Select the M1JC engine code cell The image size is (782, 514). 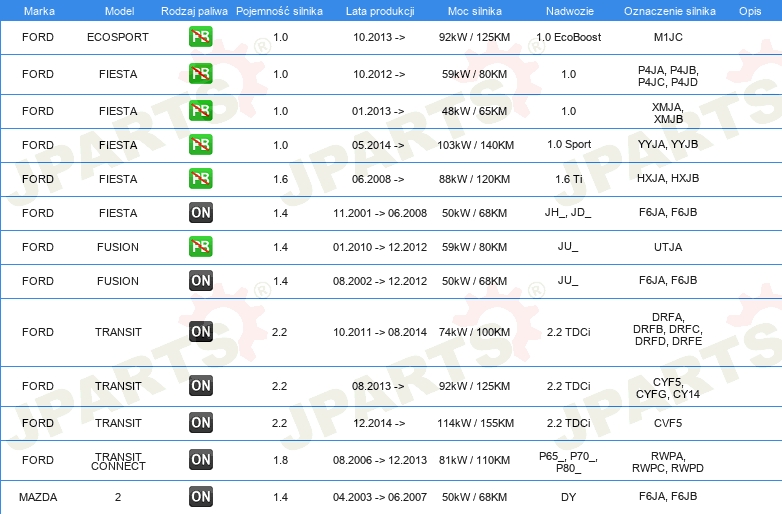(x=668, y=37)
